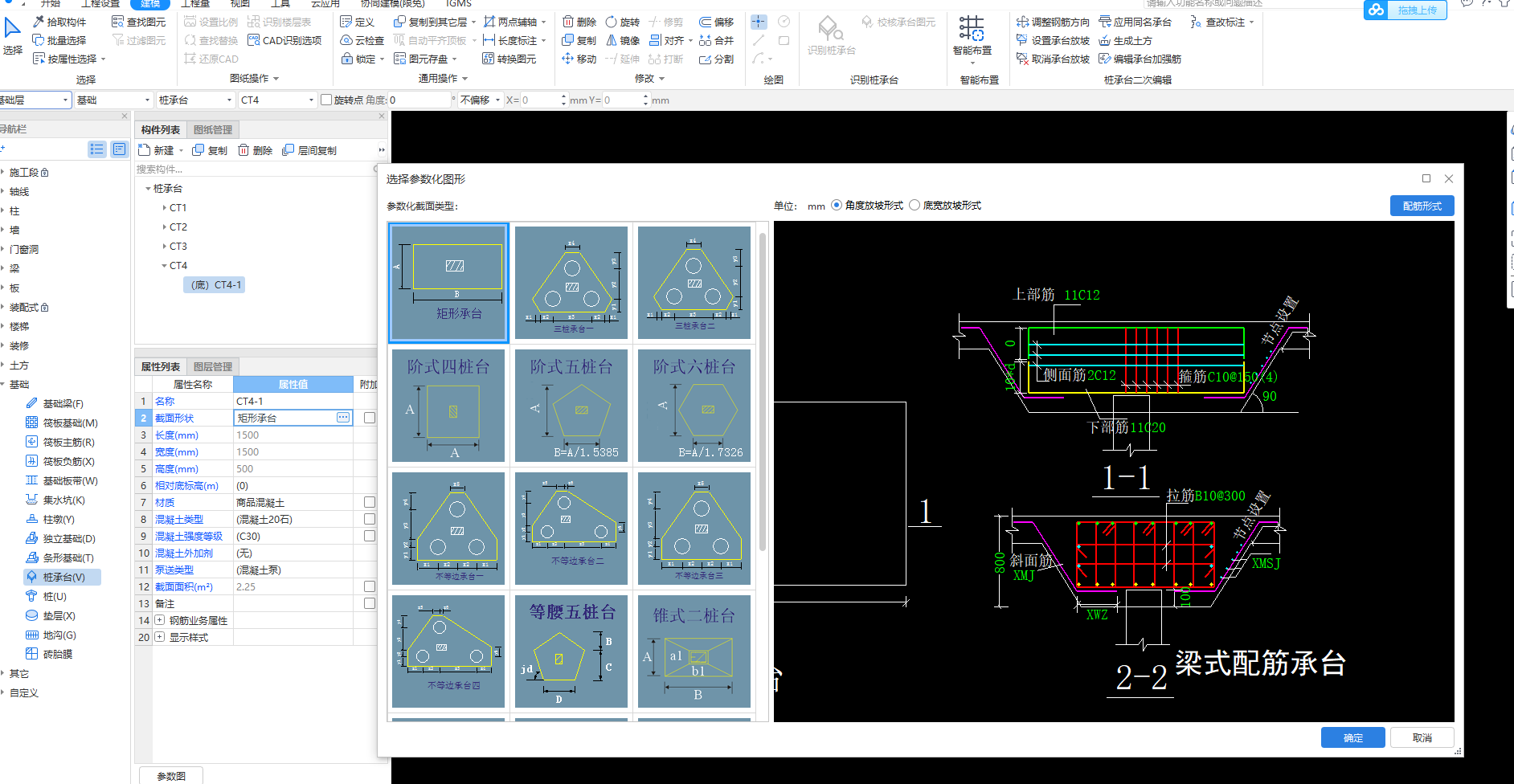Select the 镜像 mirror tool
Viewport: 1514px width, 784px height.
coord(623,40)
